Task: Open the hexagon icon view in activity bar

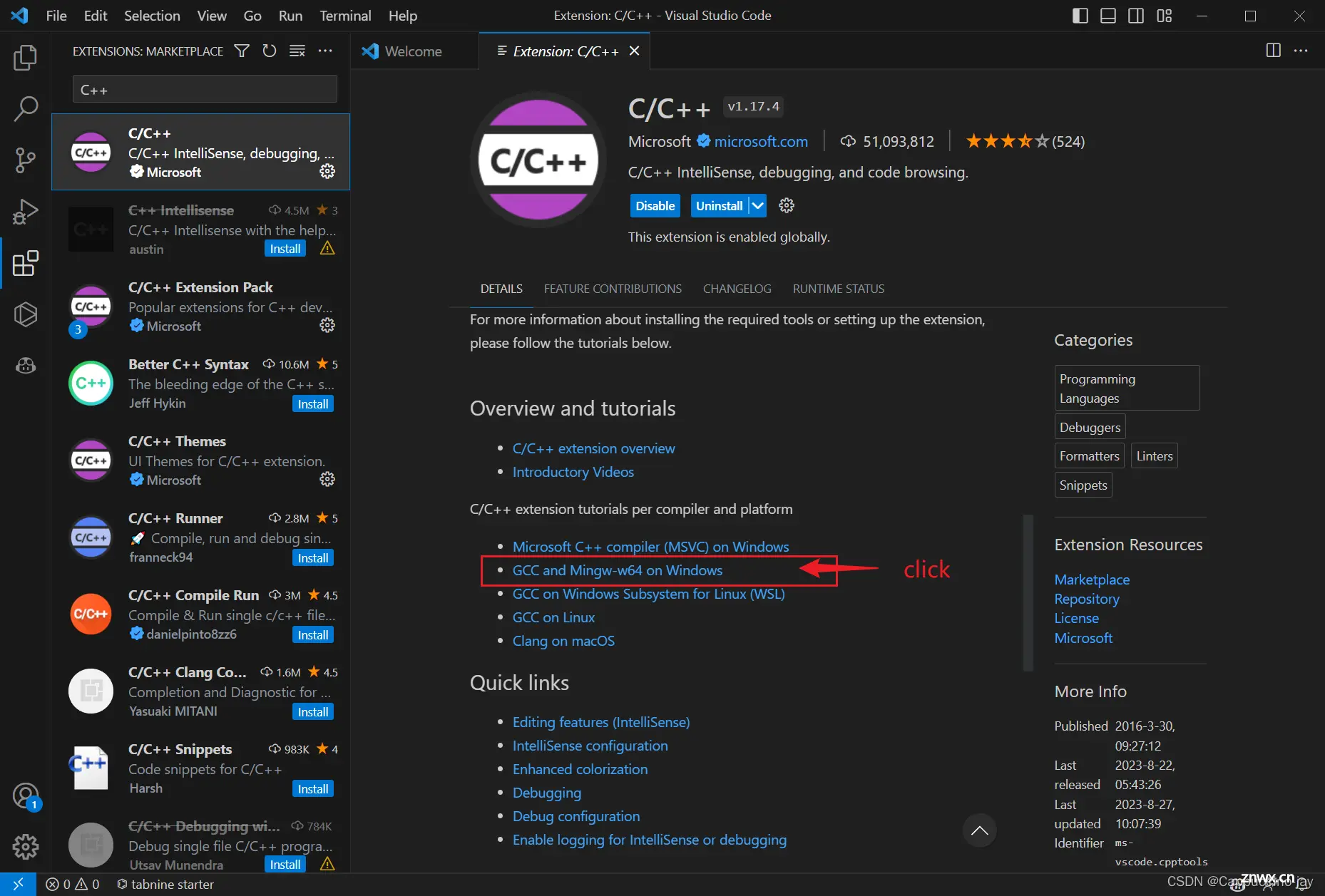Action: 26,314
